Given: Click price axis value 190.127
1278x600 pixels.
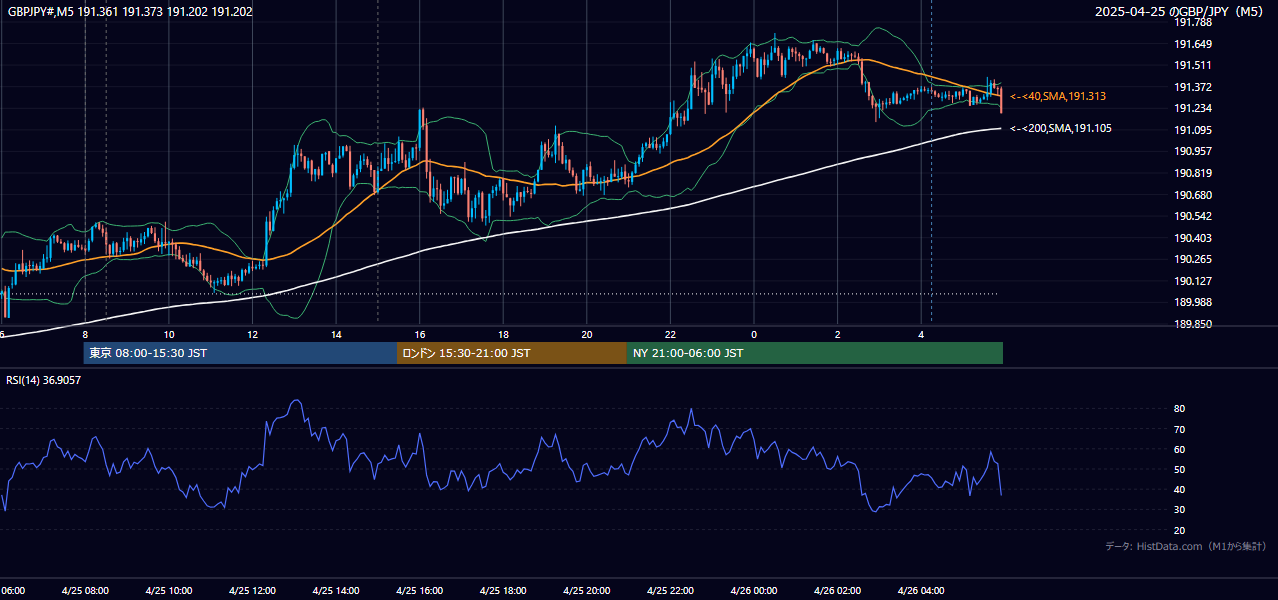Looking at the screenshot, I should point(1193,281).
